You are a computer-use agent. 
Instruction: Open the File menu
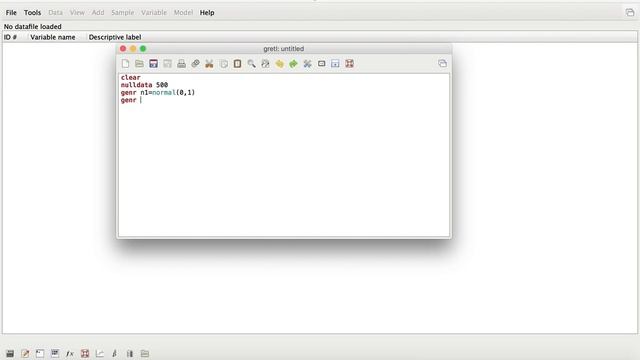coord(11,13)
